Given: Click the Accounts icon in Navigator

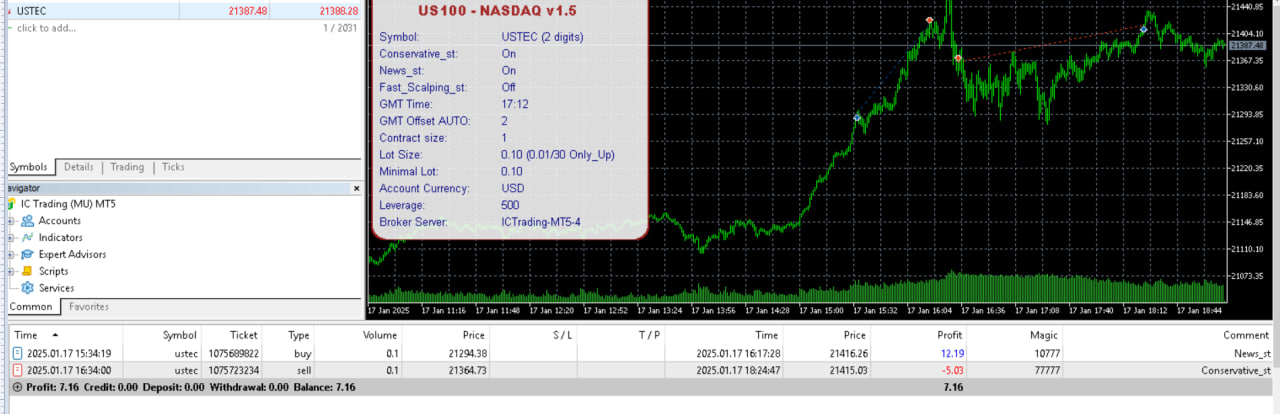Looking at the screenshot, I should [28, 221].
